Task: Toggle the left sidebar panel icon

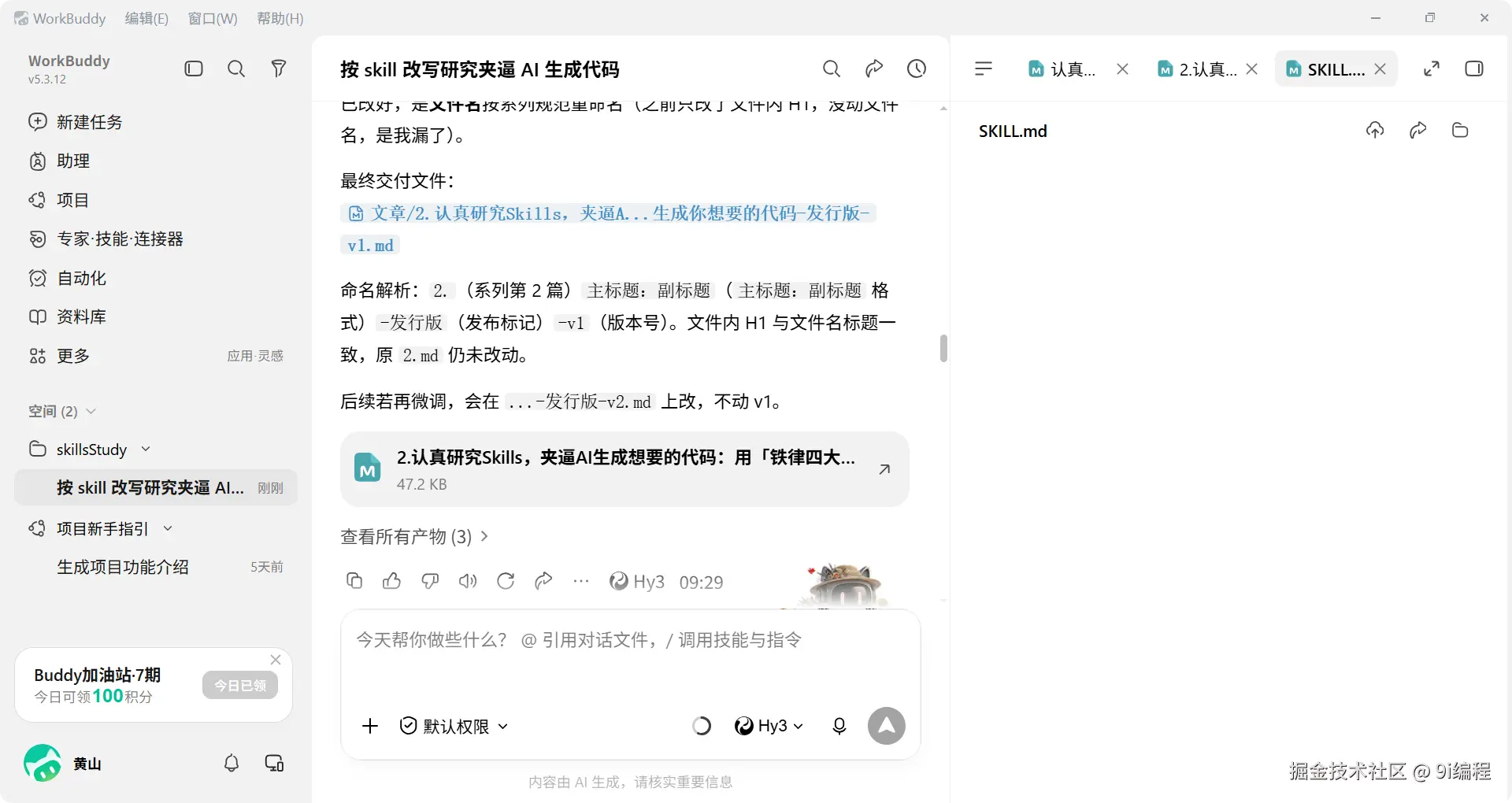Action: 194,69
